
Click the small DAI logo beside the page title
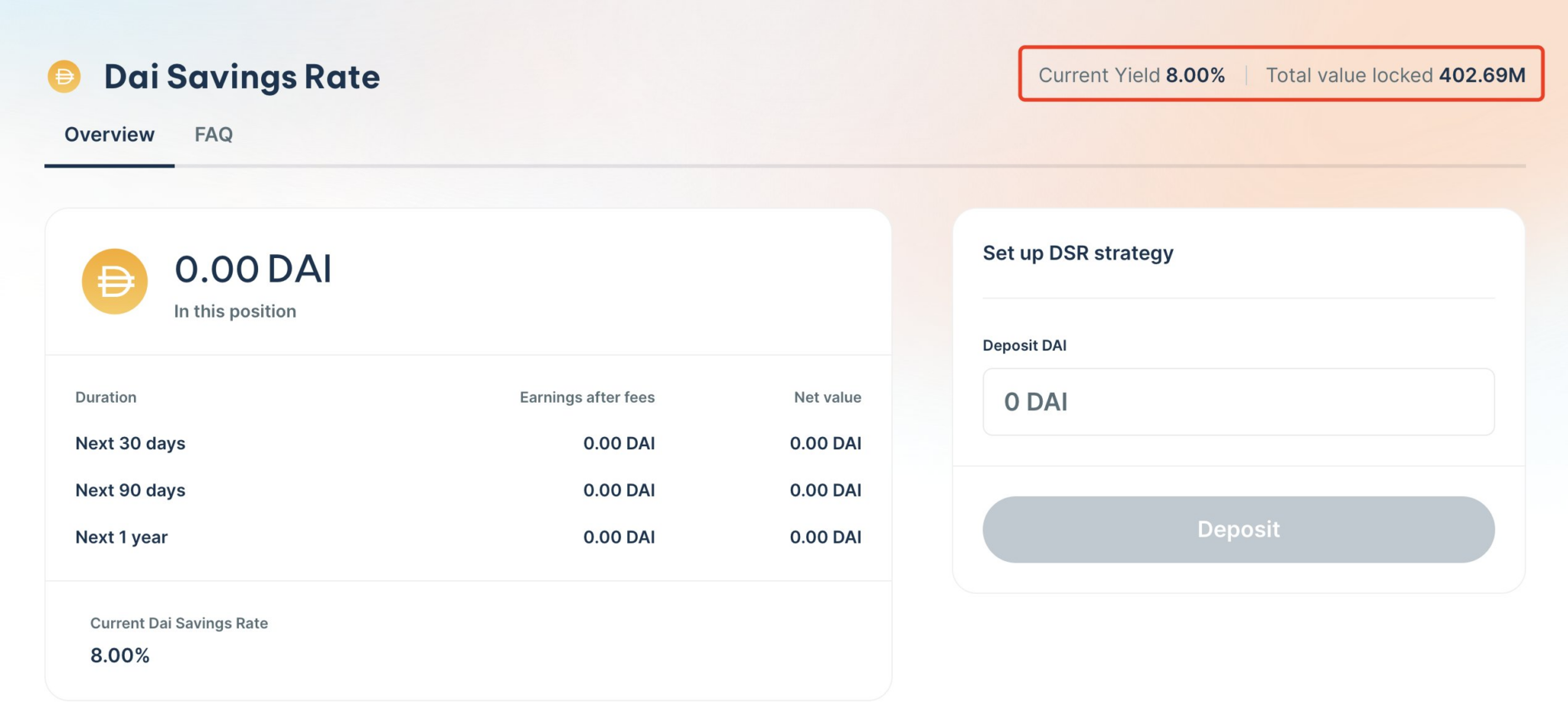click(64, 77)
